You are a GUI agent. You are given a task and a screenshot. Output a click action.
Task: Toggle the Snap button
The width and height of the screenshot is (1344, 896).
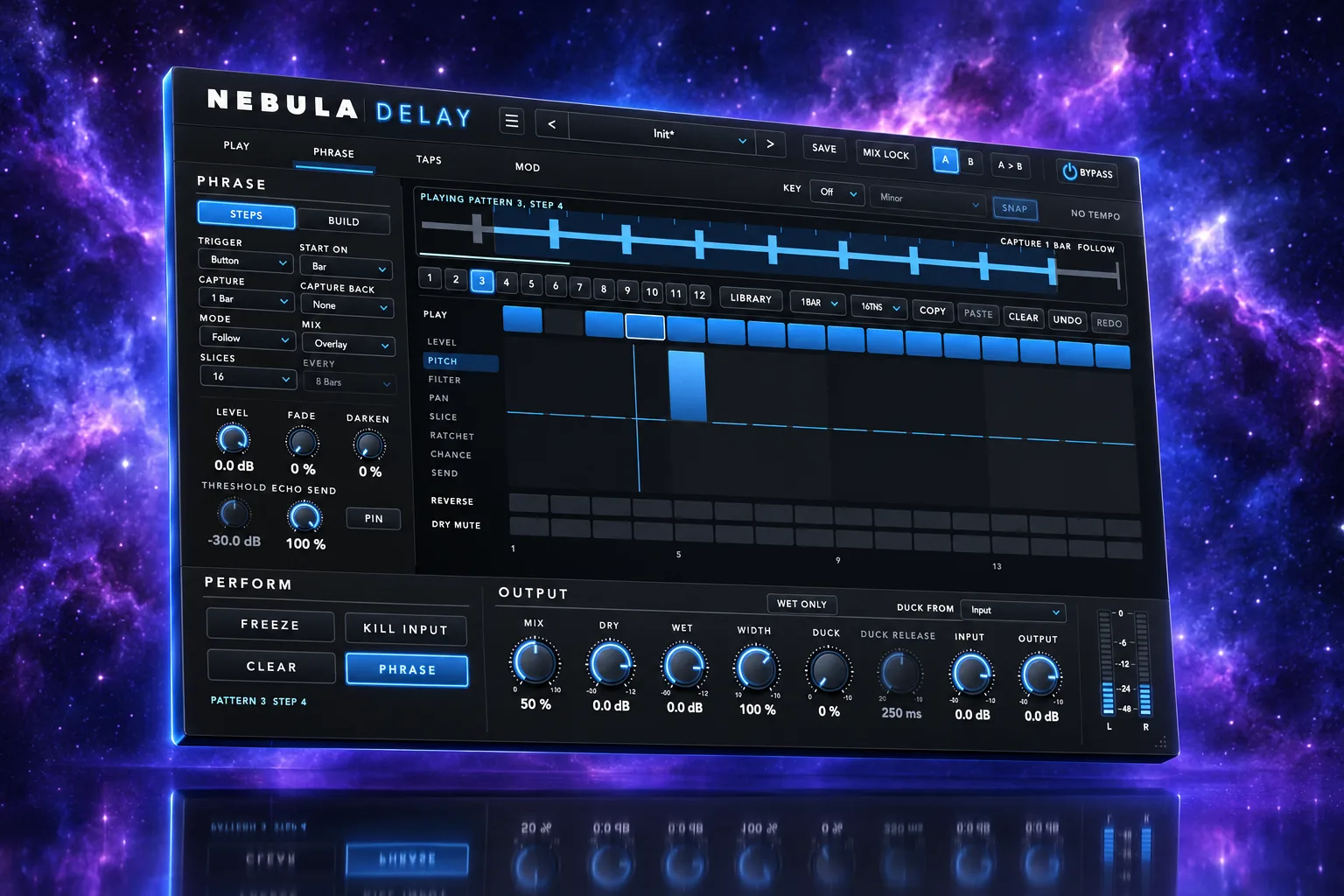[1014, 208]
